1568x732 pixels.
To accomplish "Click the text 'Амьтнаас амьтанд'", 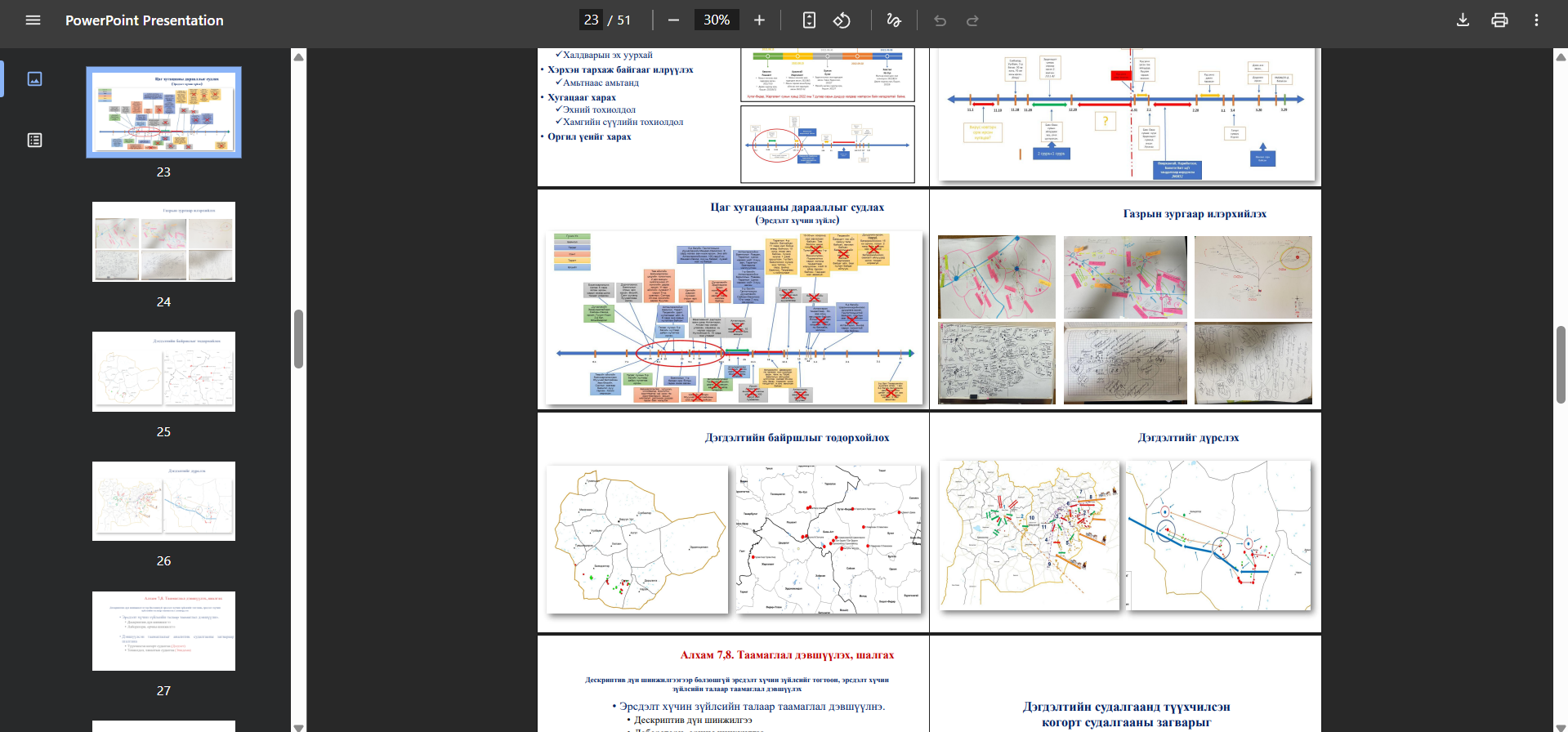I will pyautogui.click(x=601, y=83).
